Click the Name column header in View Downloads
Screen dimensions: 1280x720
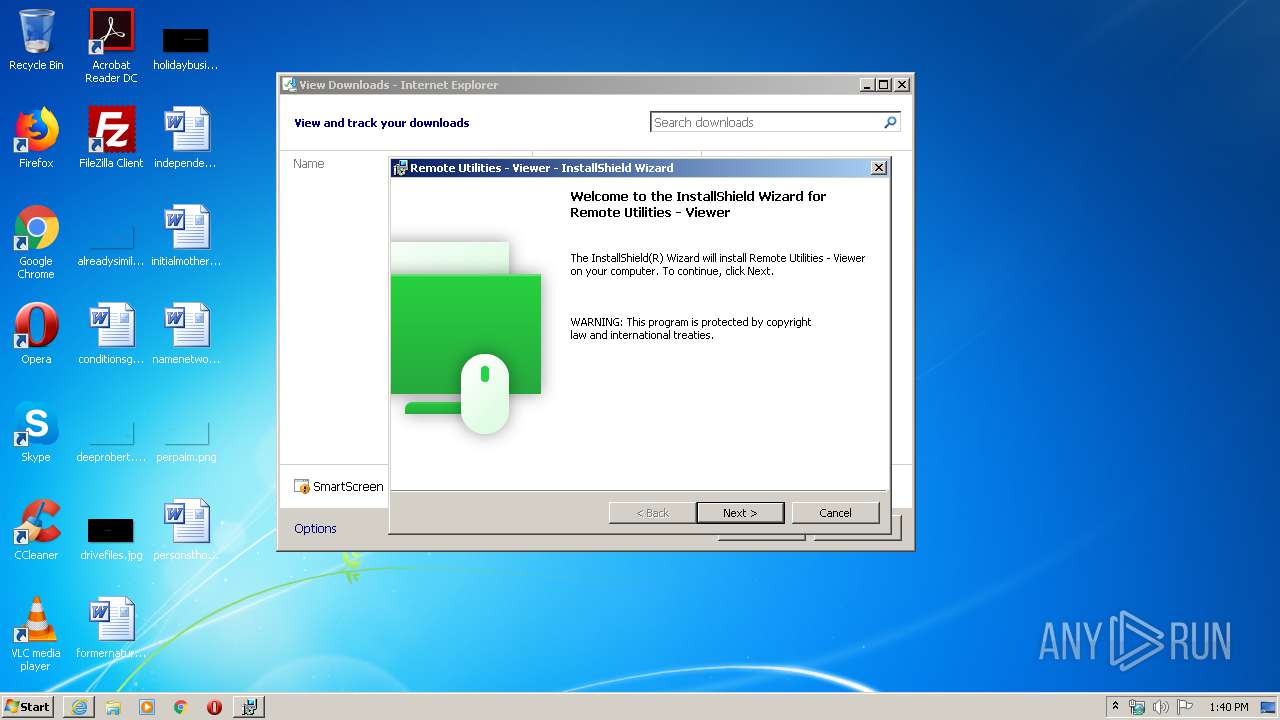[309, 163]
